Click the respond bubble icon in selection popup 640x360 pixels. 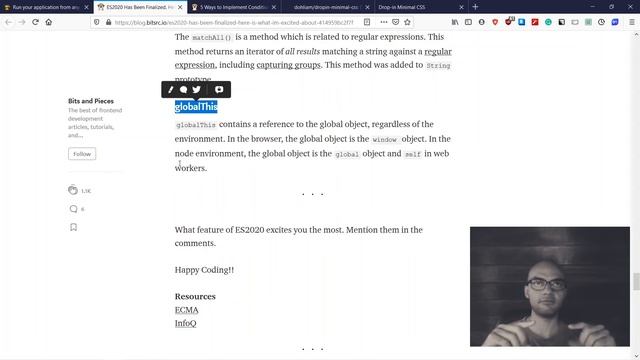(x=184, y=89)
